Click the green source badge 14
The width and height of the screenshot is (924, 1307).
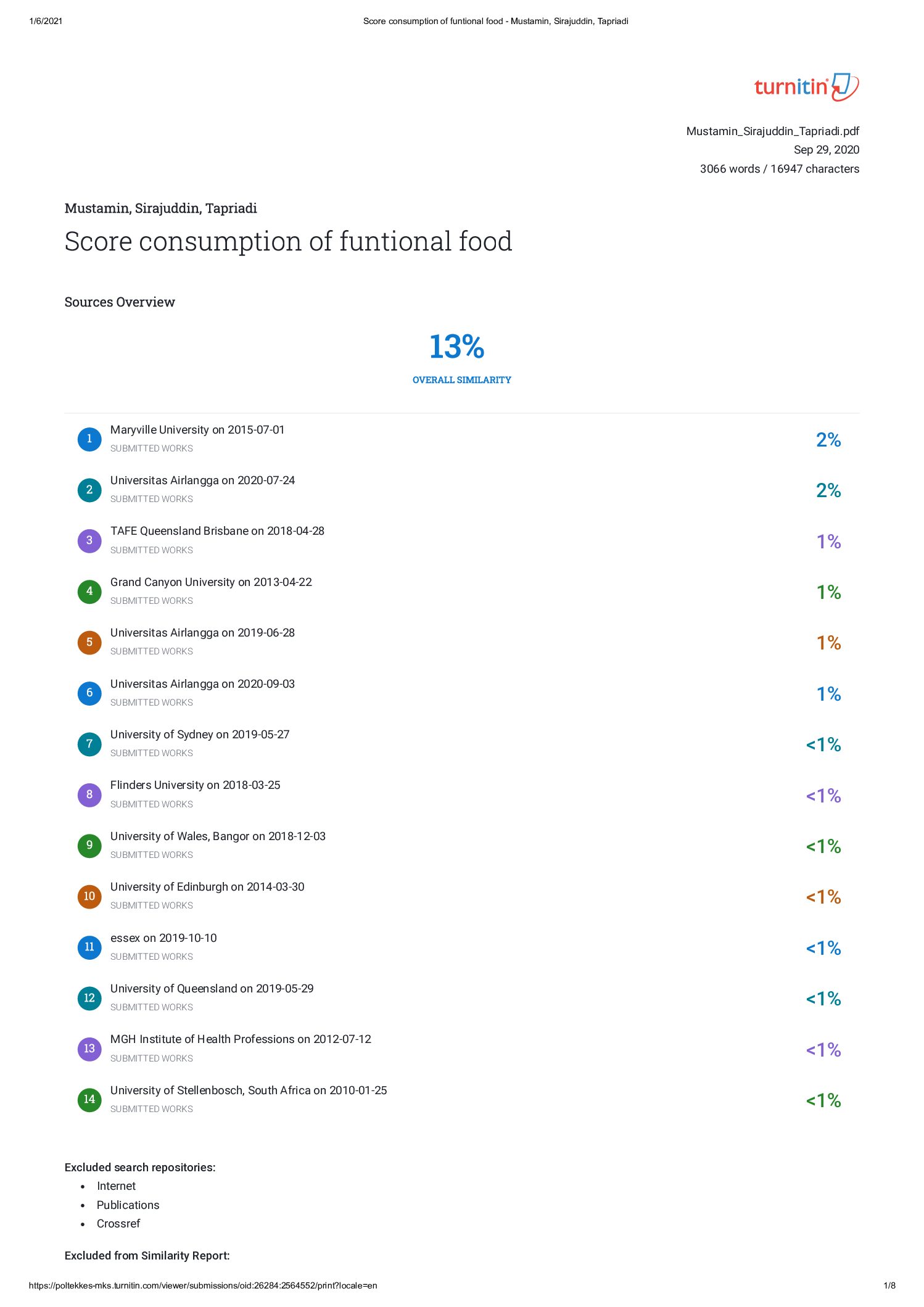coord(89,1099)
